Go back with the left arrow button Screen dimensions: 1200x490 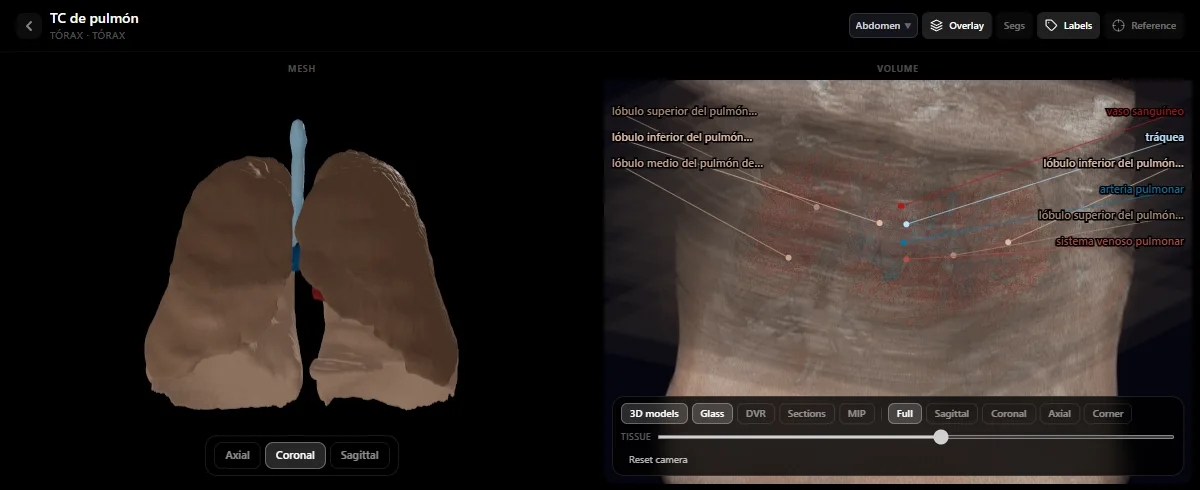29,26
